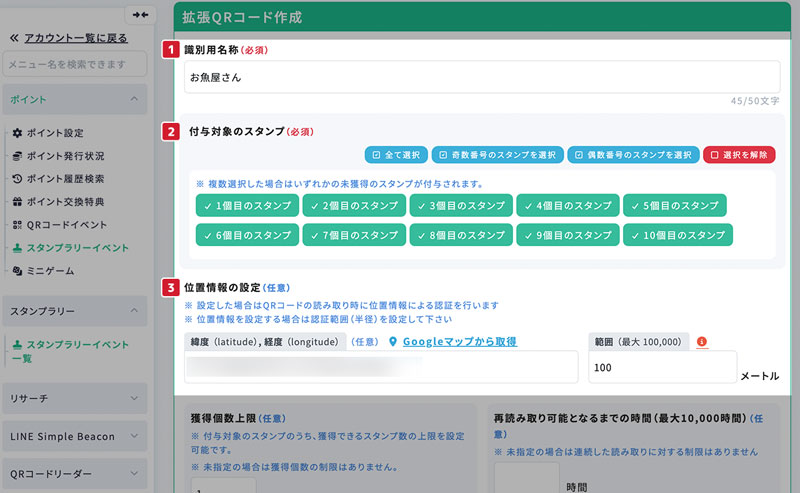
Task: Click the stamp icon beside スタンプラリーイベント
Action: point(17,248)
